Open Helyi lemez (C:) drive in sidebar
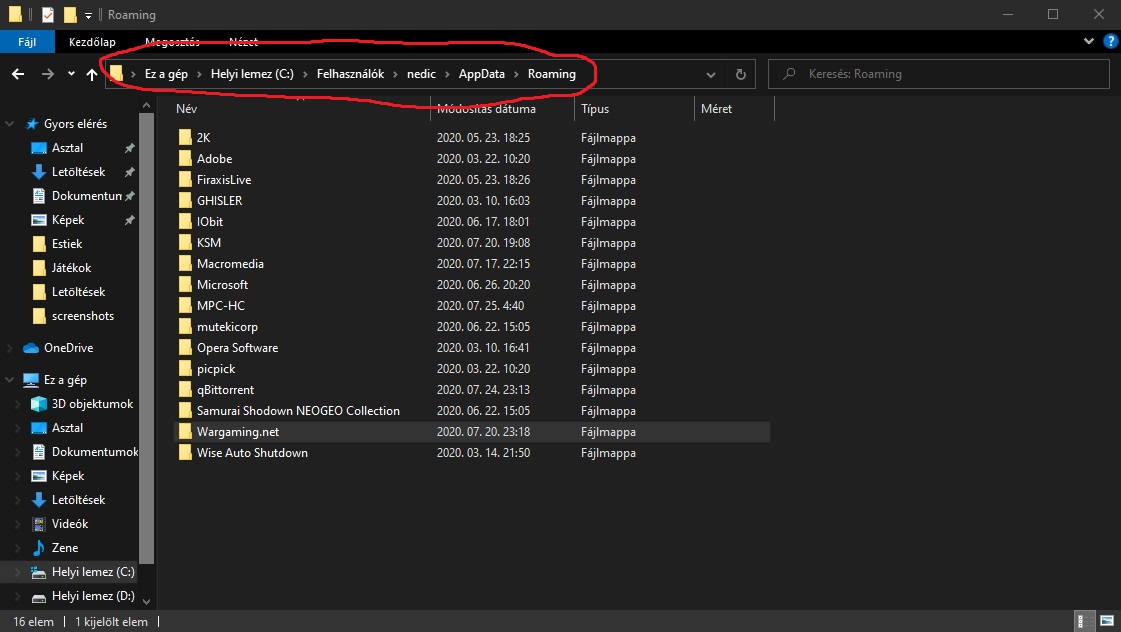The image size is (1121, 632). tap(93, 572)
